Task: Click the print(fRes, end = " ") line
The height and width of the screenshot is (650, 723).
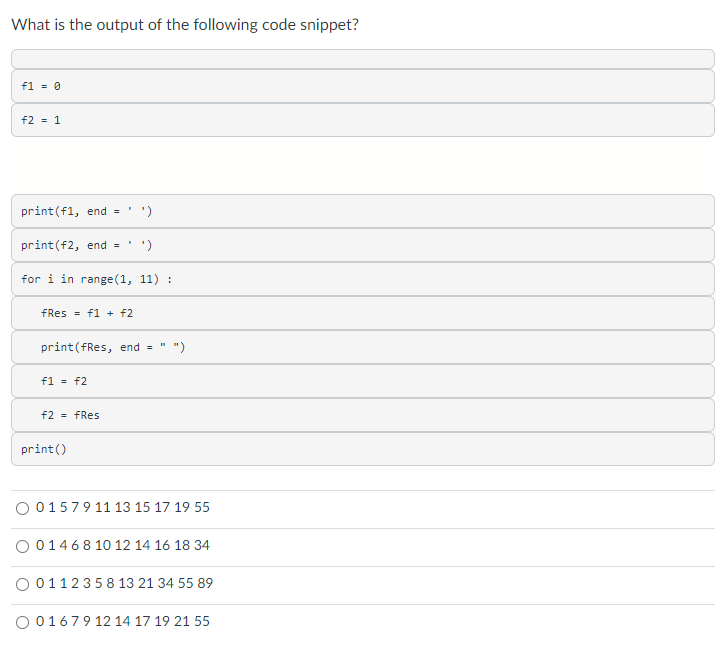Action: (113, 348)
